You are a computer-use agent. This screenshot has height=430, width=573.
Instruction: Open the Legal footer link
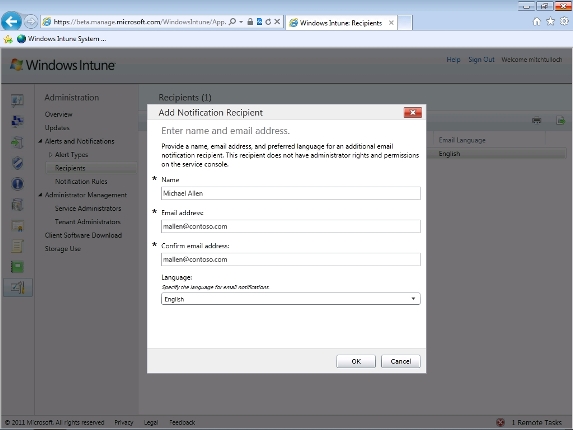tap(151, 422)
